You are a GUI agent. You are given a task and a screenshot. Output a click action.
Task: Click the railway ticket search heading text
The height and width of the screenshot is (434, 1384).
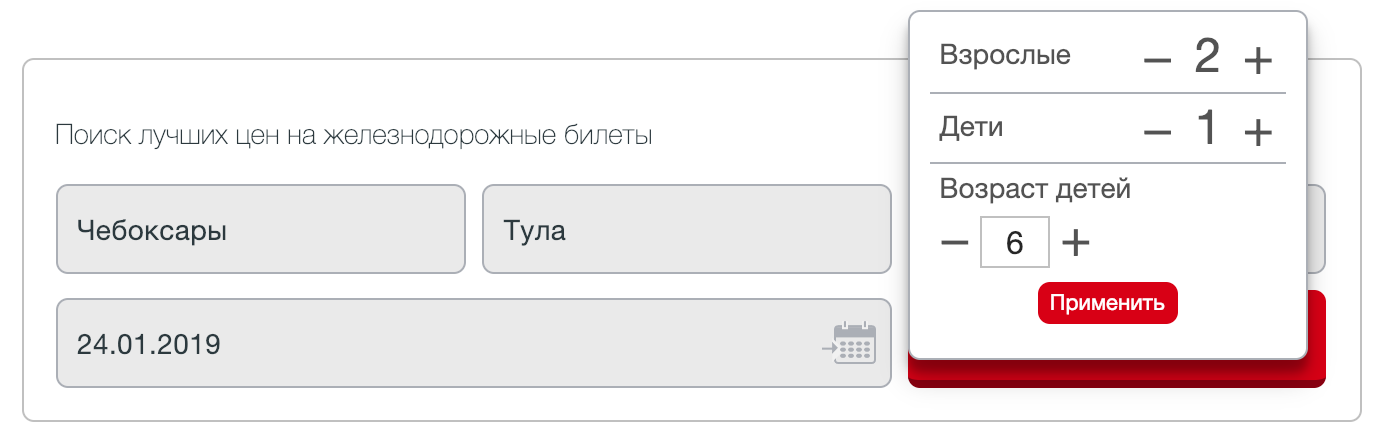354,135
